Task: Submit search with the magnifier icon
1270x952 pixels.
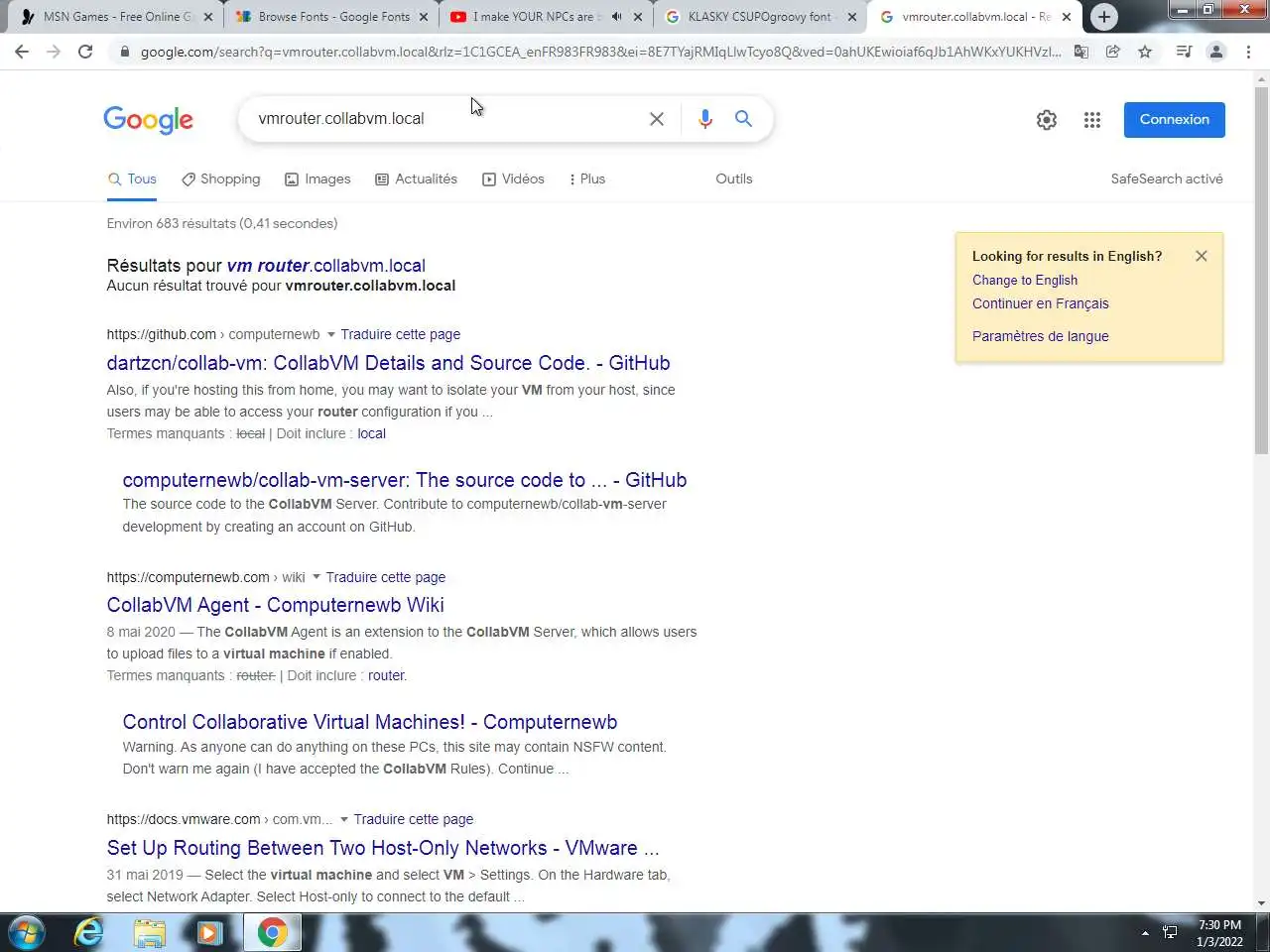Action: pos(743,119)
